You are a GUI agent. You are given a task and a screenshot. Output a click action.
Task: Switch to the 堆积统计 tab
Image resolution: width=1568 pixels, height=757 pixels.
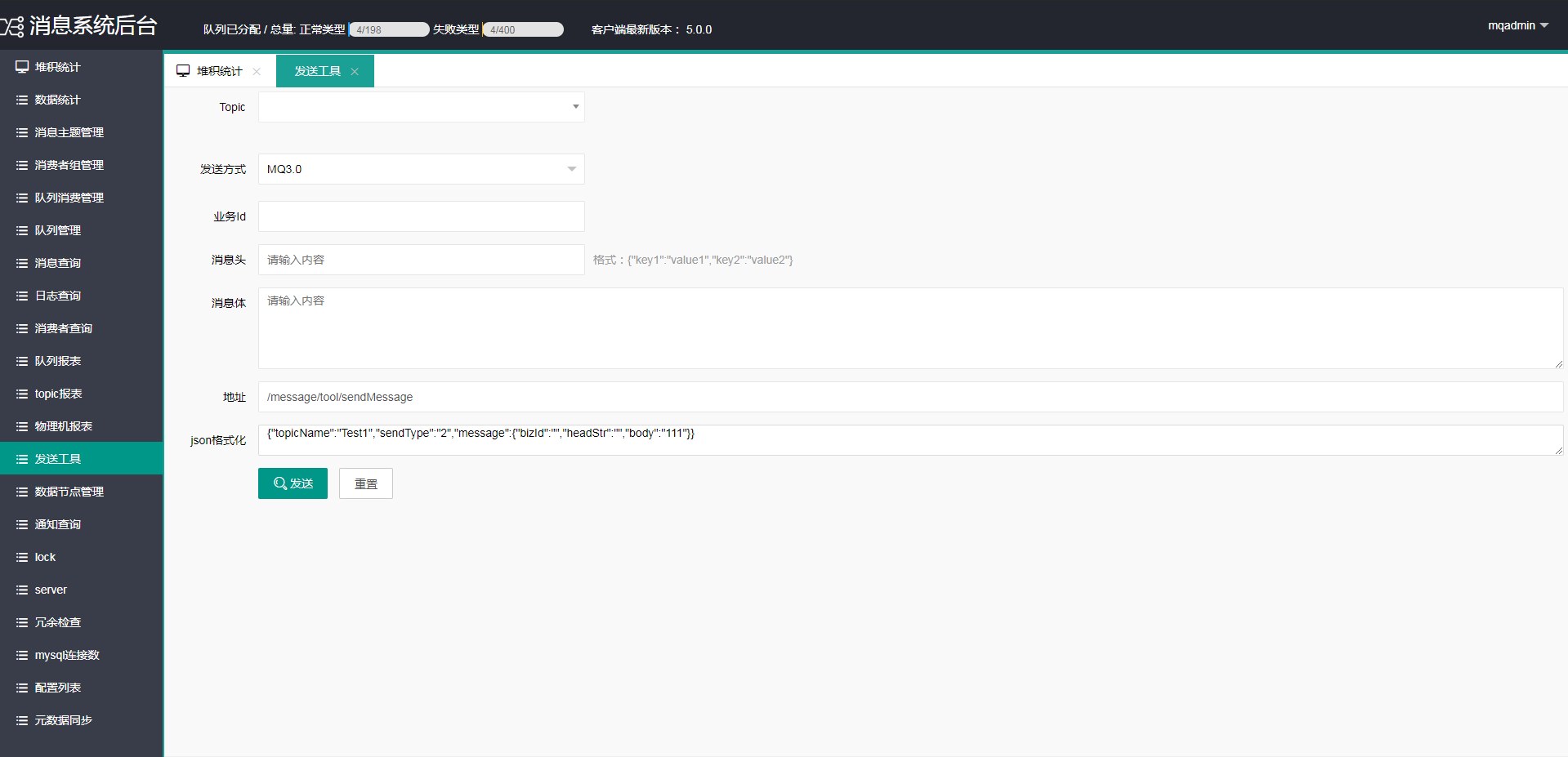[x=219, y=71]
